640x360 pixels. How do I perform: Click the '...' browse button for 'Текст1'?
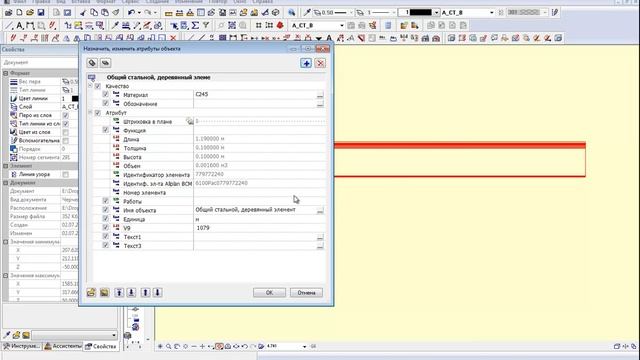[320, 237]
